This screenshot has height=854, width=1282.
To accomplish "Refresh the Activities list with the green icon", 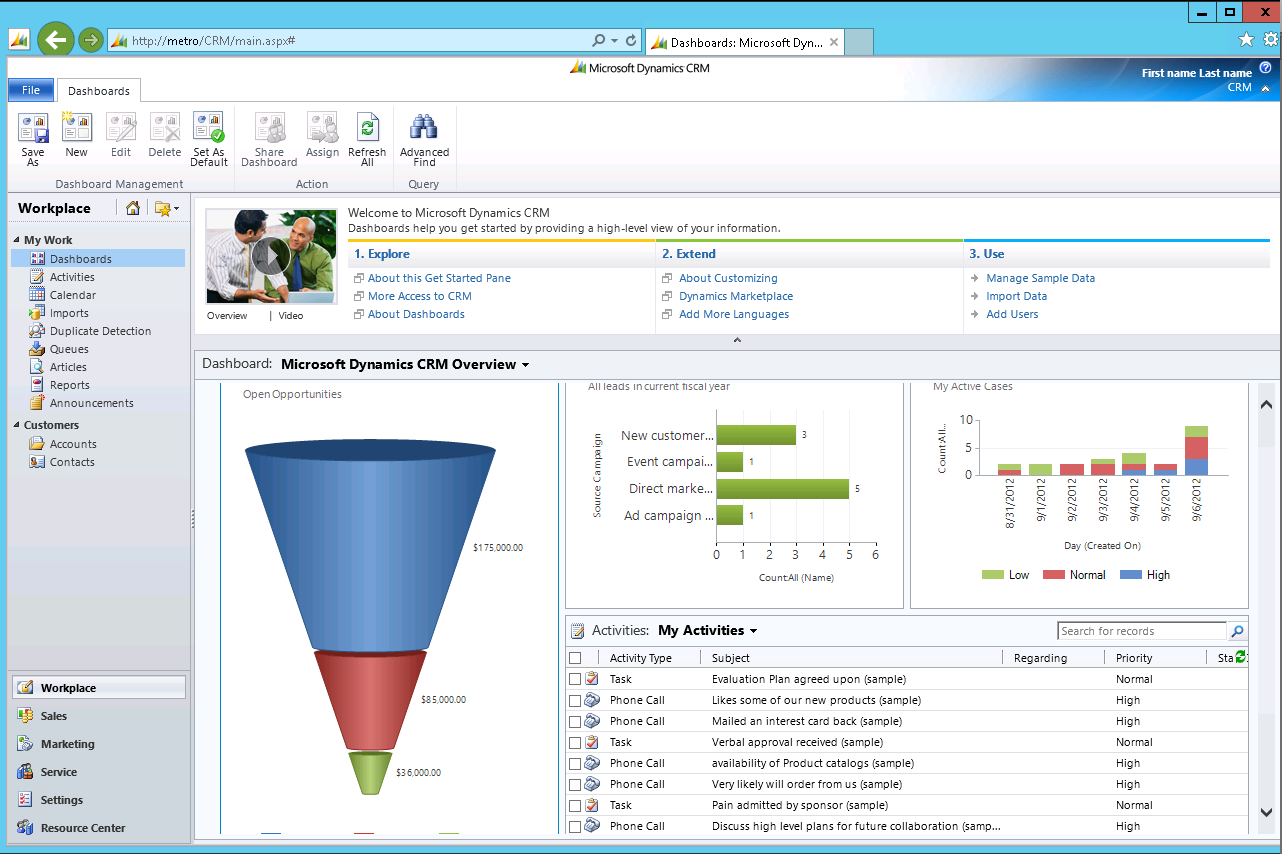I will point(1241,657).
